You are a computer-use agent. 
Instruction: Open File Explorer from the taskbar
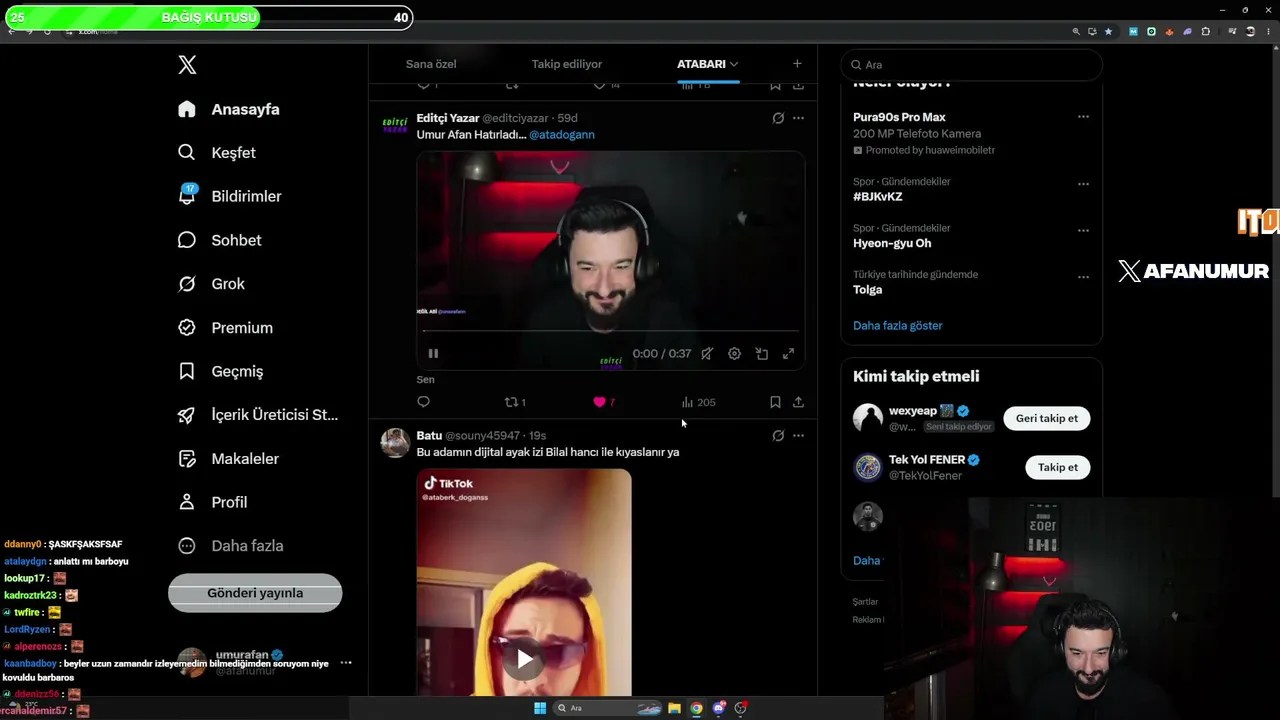675,708
